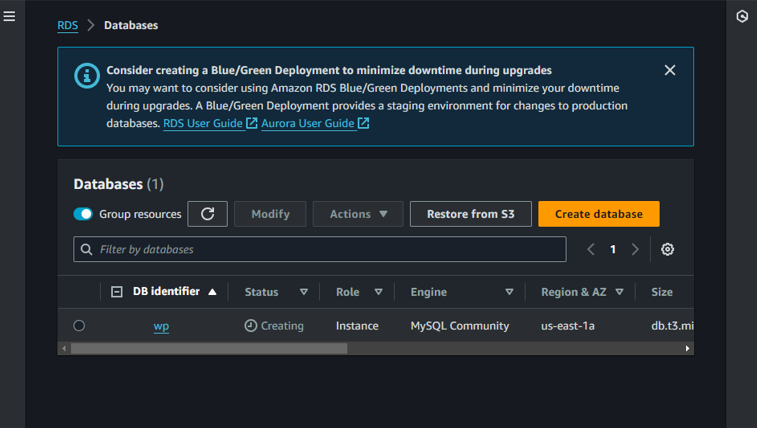Click the RDS breadcrumb link
This screenshot has width=757, height=428.
(x=68, y=25)
